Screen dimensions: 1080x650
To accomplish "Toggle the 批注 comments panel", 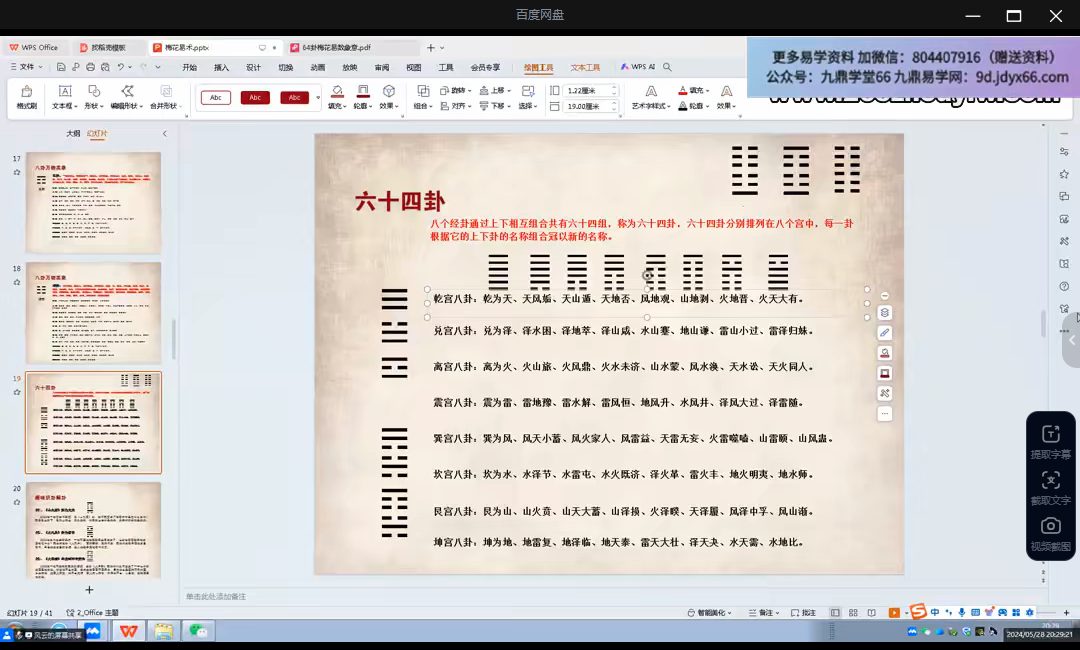I will [803, 612].
